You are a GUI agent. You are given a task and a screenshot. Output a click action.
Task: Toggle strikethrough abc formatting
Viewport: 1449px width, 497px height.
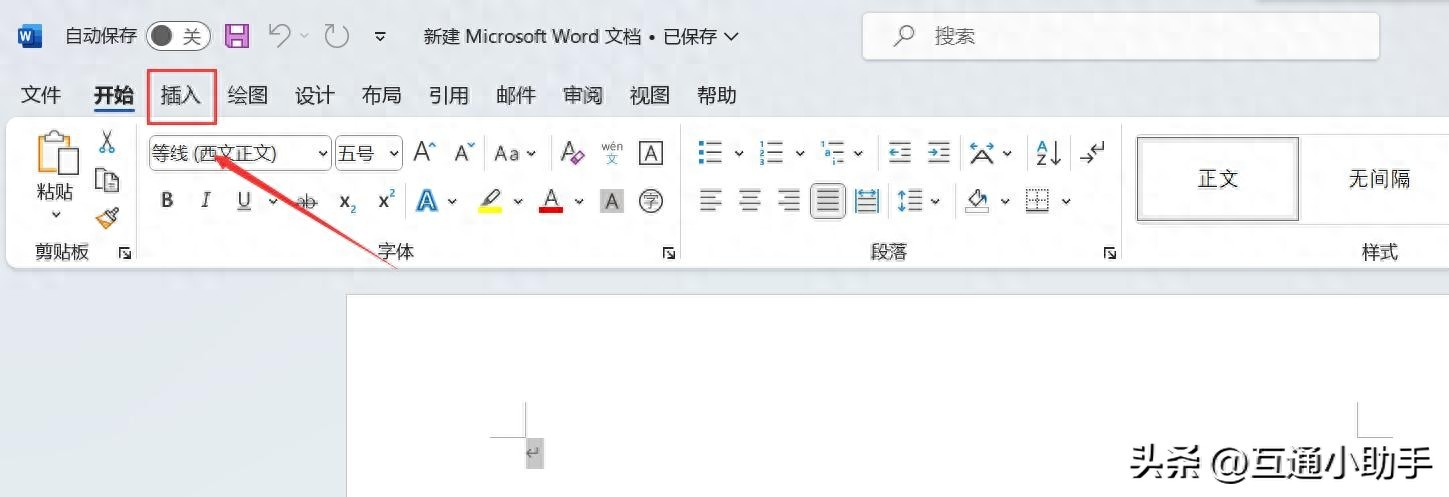pos(308,202)
